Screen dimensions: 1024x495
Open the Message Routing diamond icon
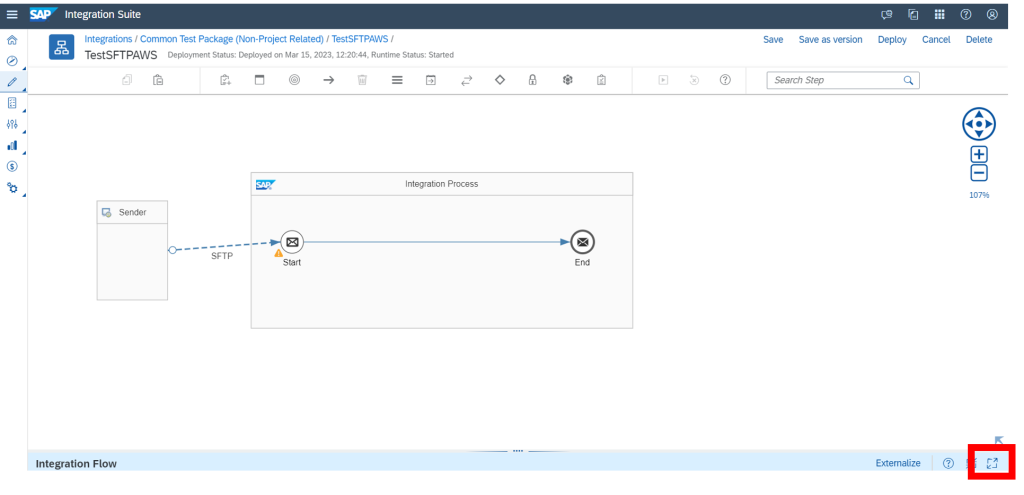(x=500, y=80)
